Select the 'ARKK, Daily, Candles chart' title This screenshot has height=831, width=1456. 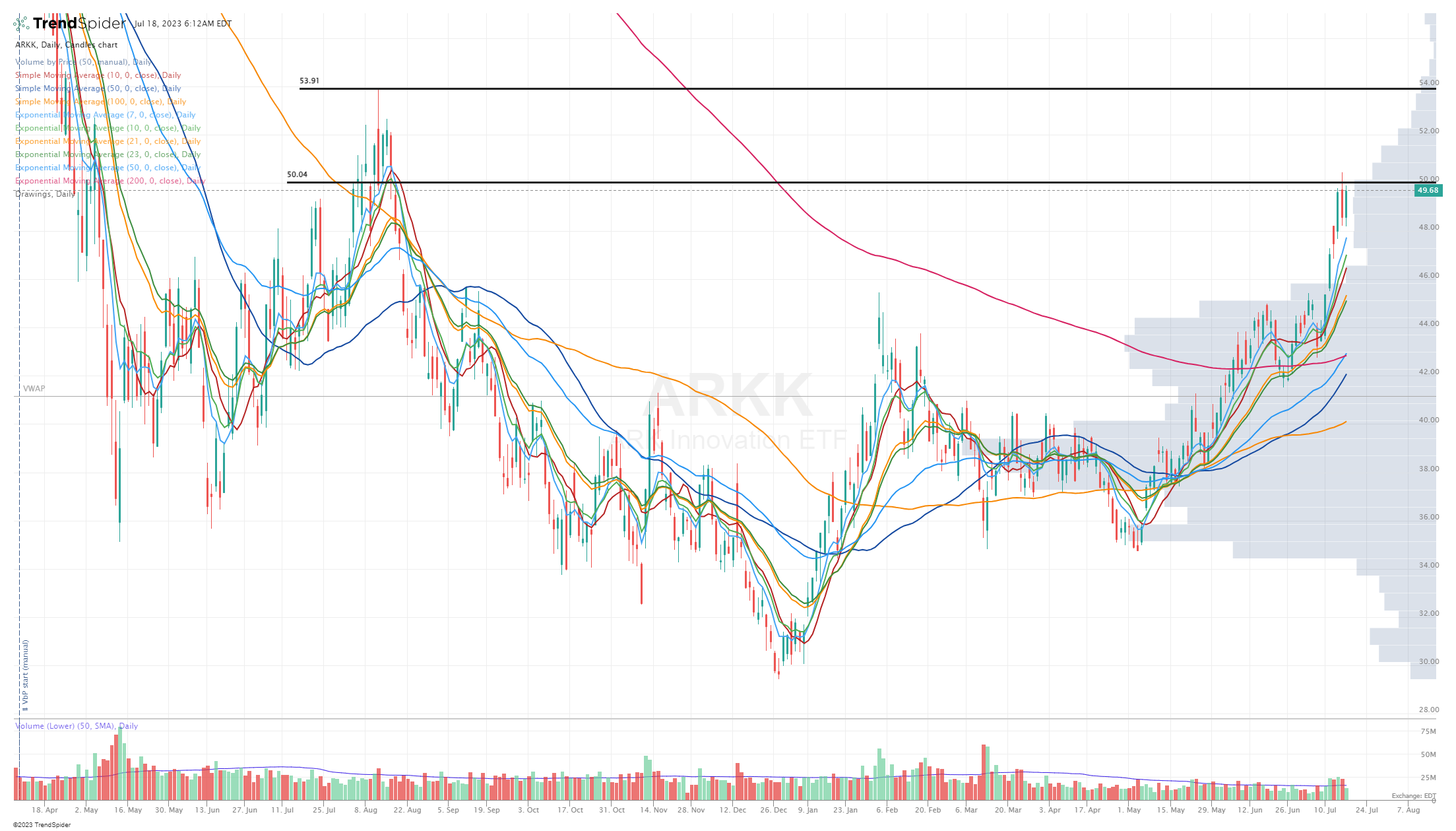(x=67, y=45)
